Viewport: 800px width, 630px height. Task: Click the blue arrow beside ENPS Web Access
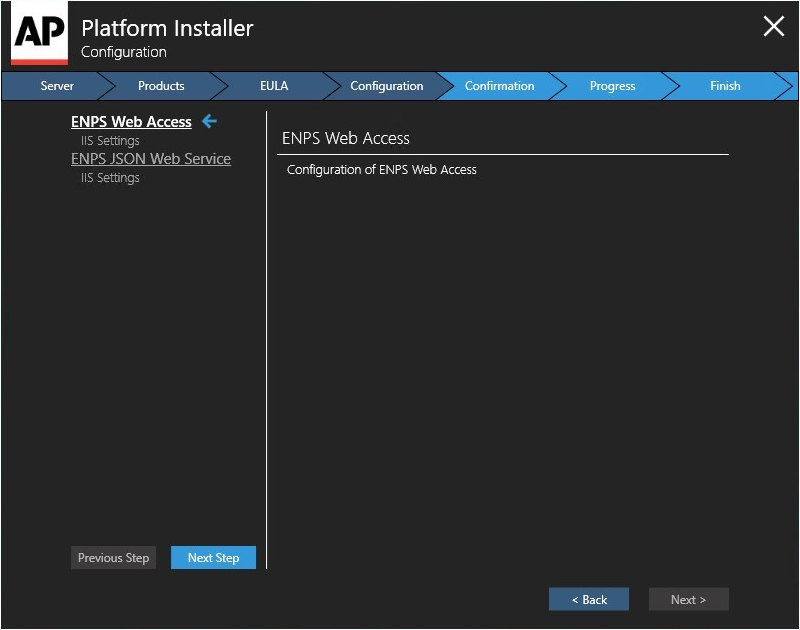pos(209,121)
